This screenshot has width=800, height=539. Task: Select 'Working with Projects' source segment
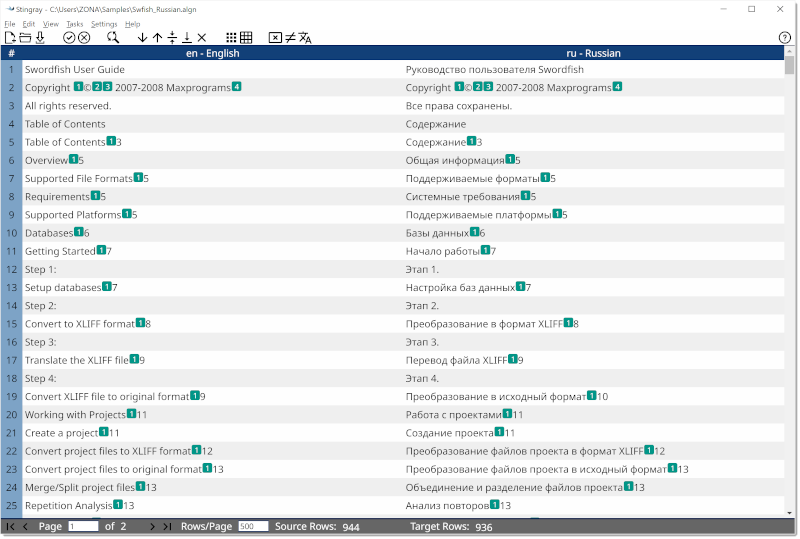coord(212,415)
